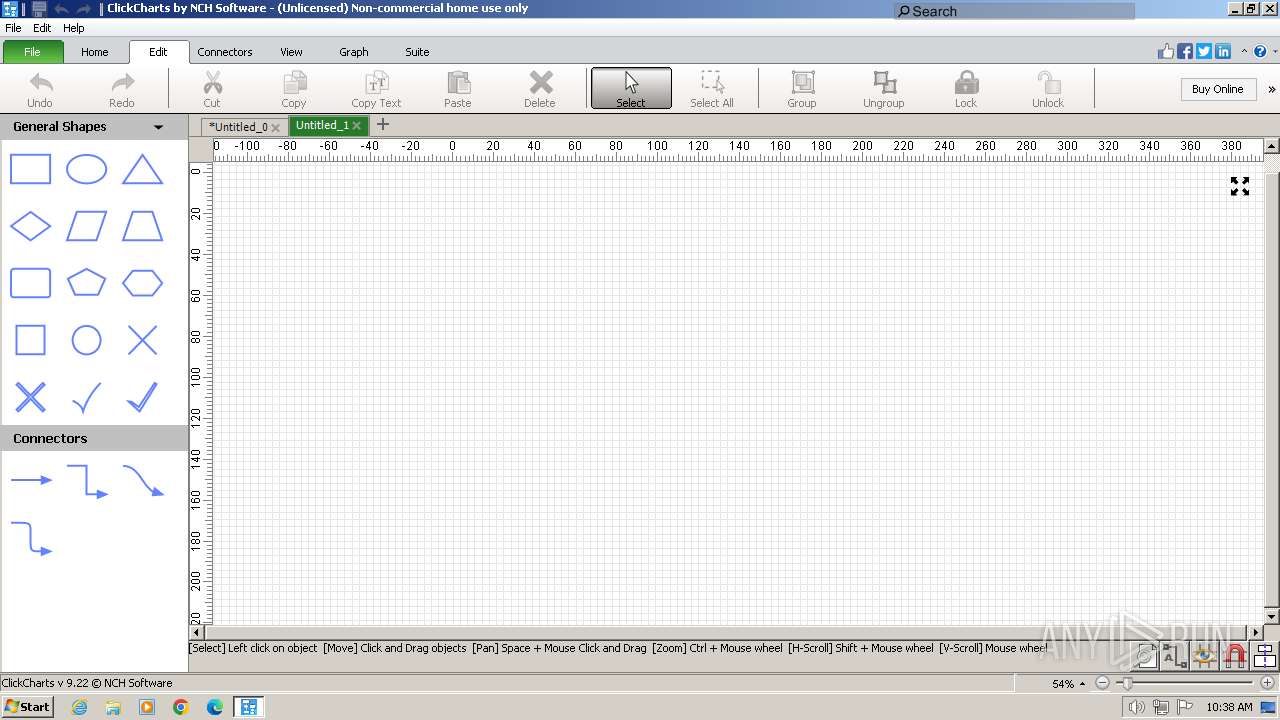Choose the Rounded Rectangle shape
1280x720 pixels.
click(x=30, y=283)
